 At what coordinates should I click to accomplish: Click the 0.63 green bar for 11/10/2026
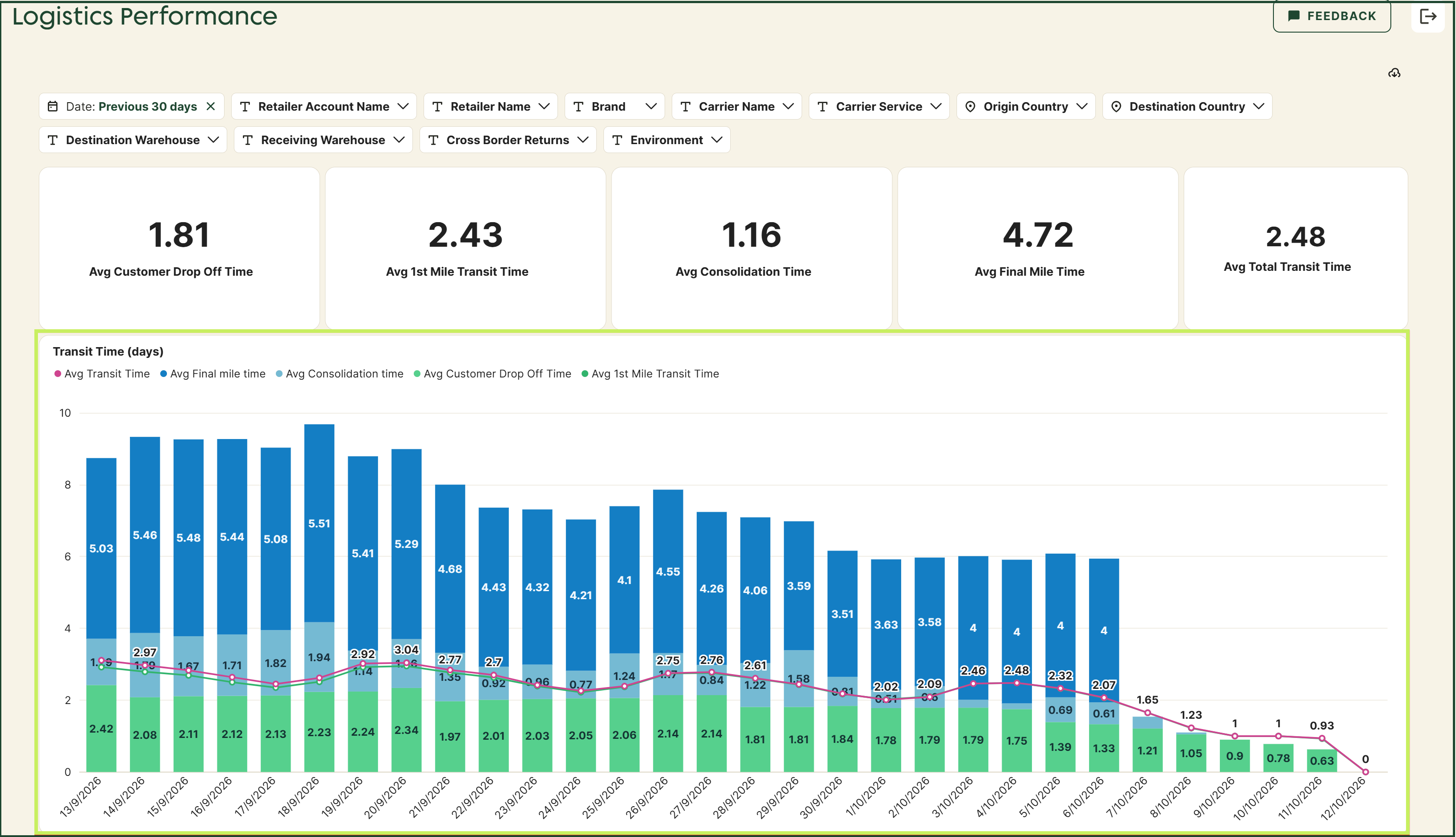[x=1322, y=761]
